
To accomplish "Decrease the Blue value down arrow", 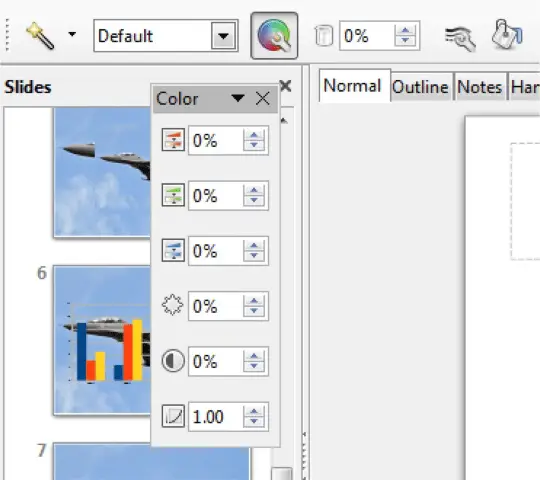I will click(x=254, y=256).
